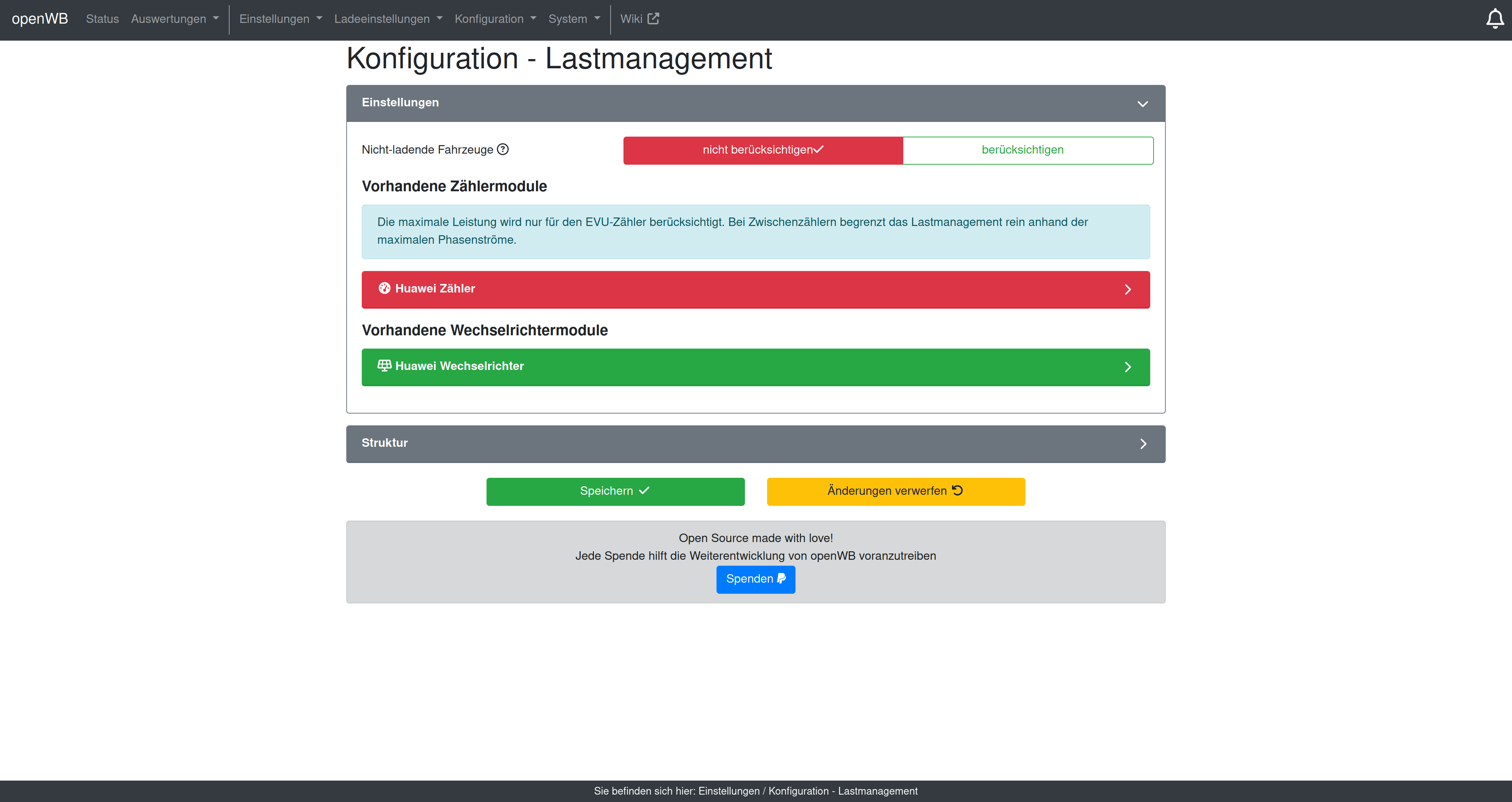Open the Auswertungen dropdown menu
The image size is (1512, 802).
[x=174, y=19]
